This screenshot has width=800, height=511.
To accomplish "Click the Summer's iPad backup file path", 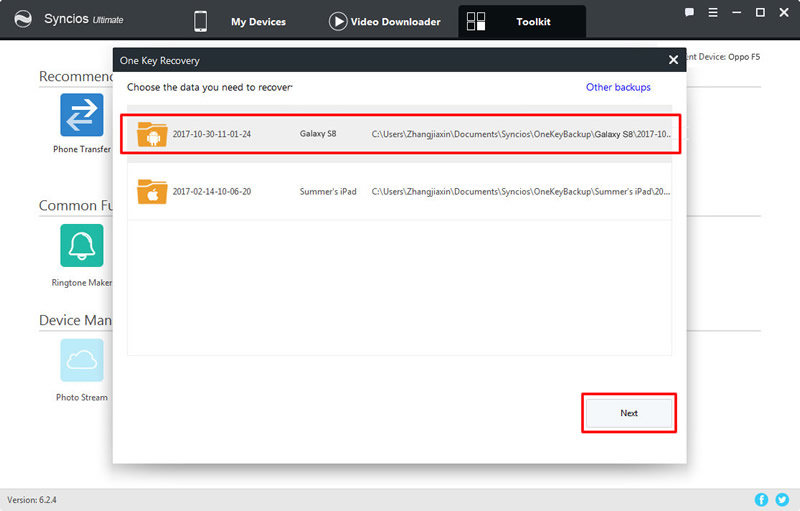I will (521, 192).
